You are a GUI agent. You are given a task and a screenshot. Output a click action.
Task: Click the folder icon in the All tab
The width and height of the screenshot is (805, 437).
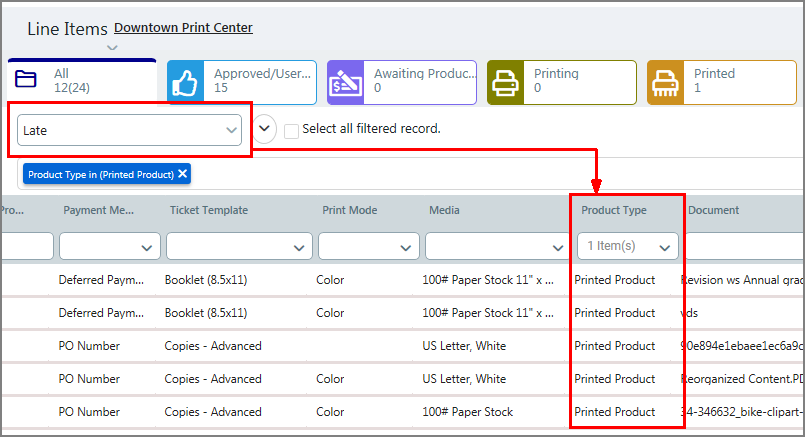pyautogui.click(x=27, y=81)
